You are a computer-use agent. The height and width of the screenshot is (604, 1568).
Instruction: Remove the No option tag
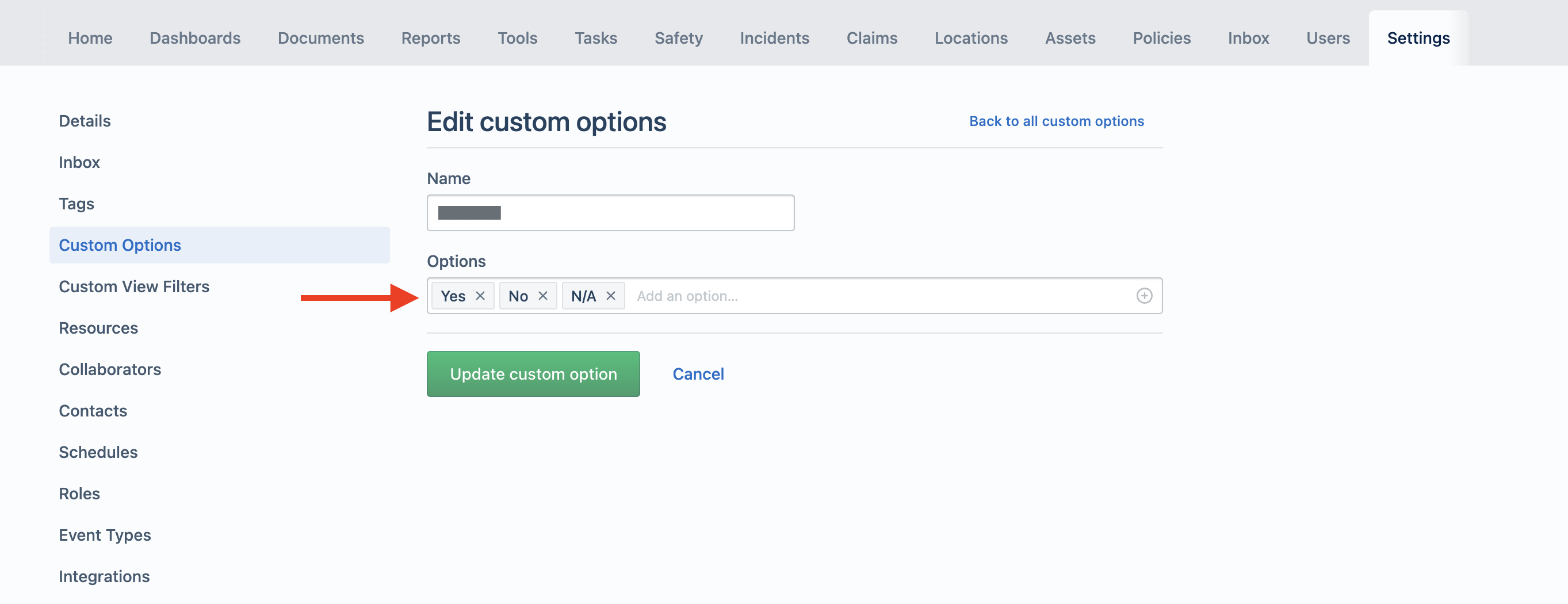pyautogui.click(x=543, y=296)
